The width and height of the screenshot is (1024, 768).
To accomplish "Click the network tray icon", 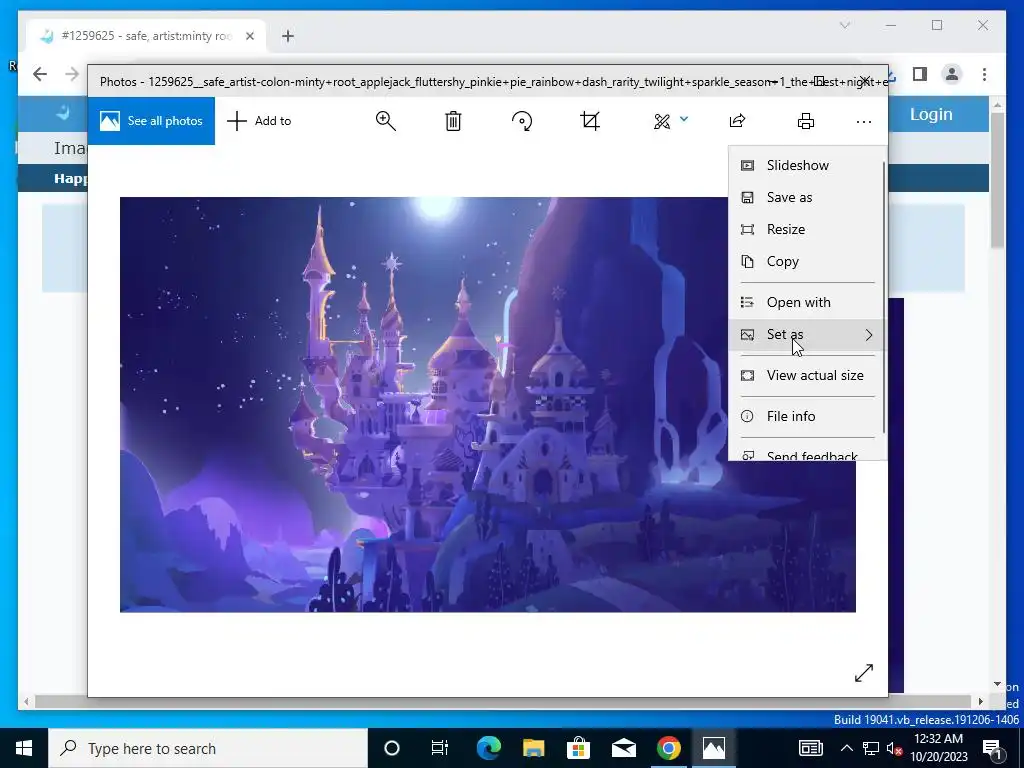I will pos(871,748).
